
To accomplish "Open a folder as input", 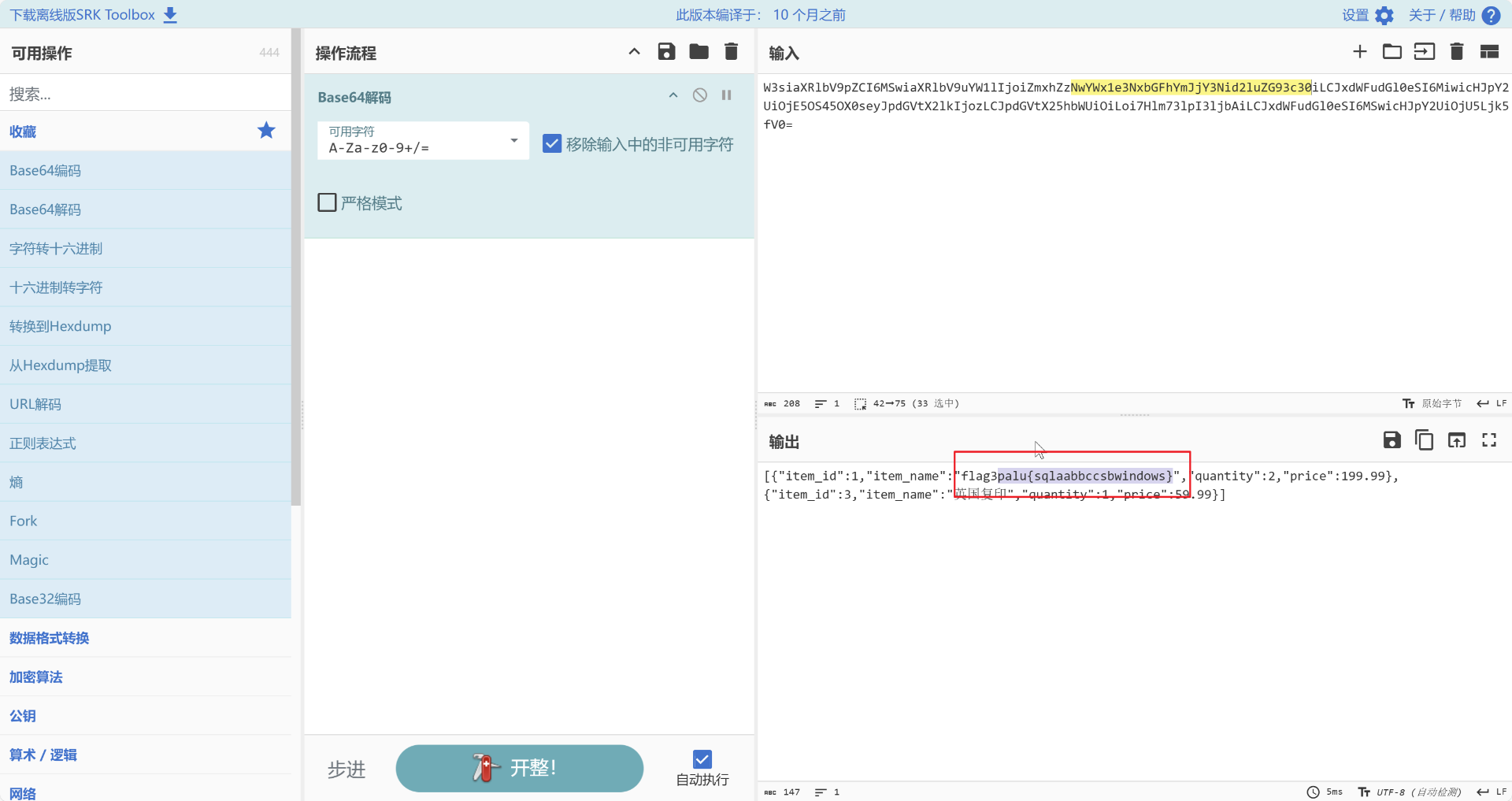I will pos(1392,52).
